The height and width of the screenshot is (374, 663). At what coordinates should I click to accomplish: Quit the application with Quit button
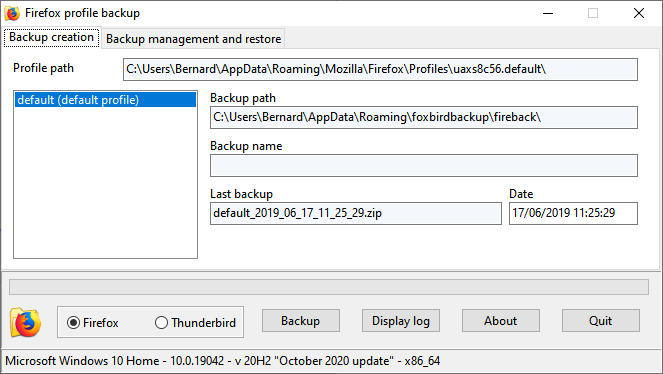[x=600, y=321]
